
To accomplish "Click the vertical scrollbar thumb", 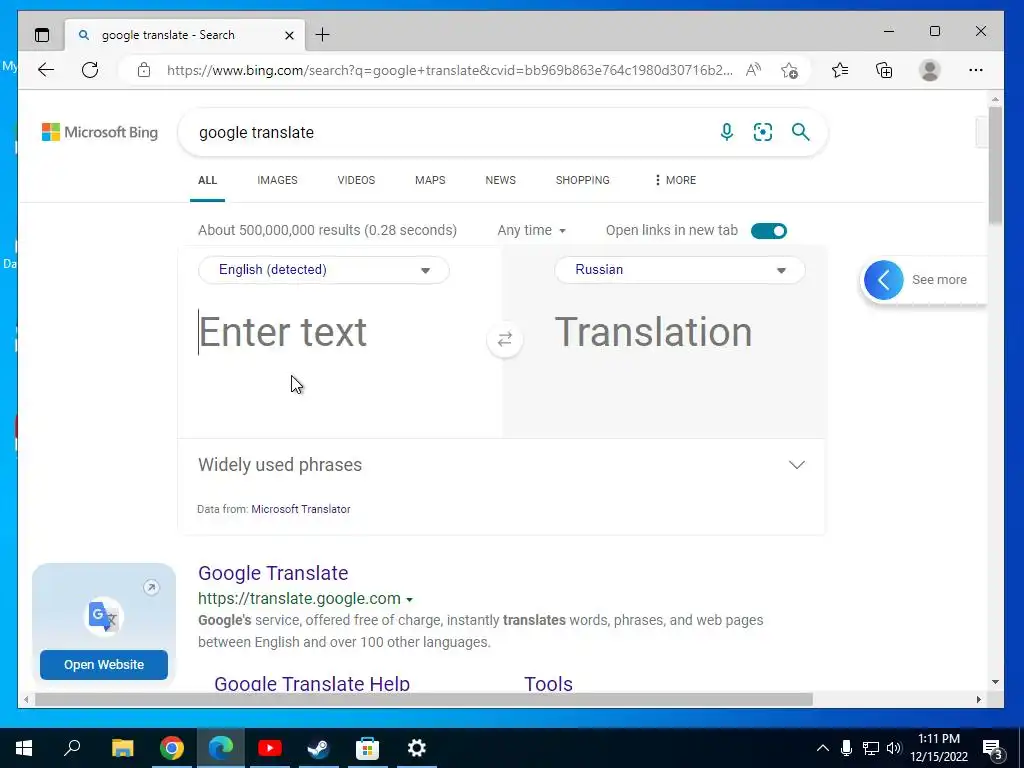I will [995, 165].
